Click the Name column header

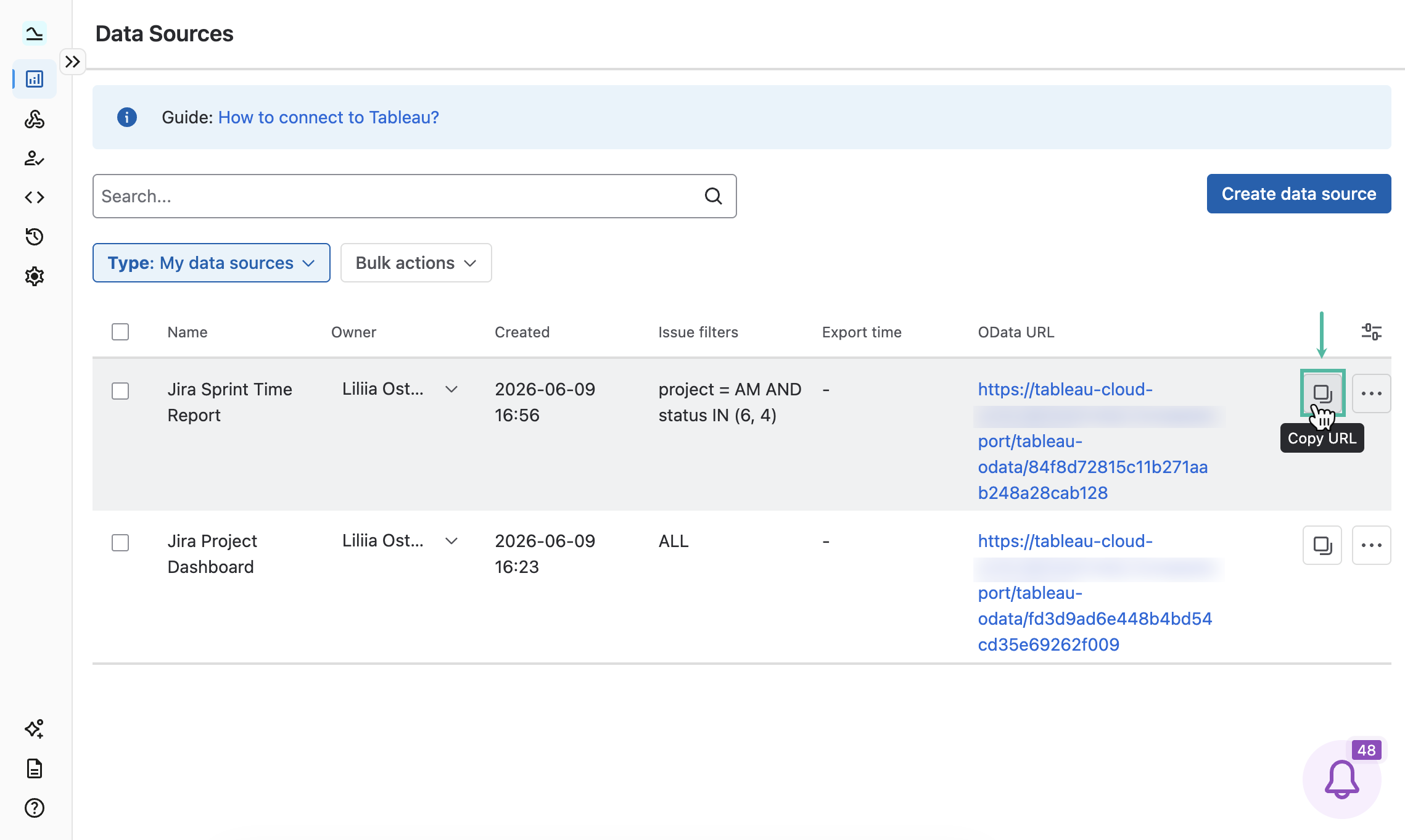coord(187,332)
